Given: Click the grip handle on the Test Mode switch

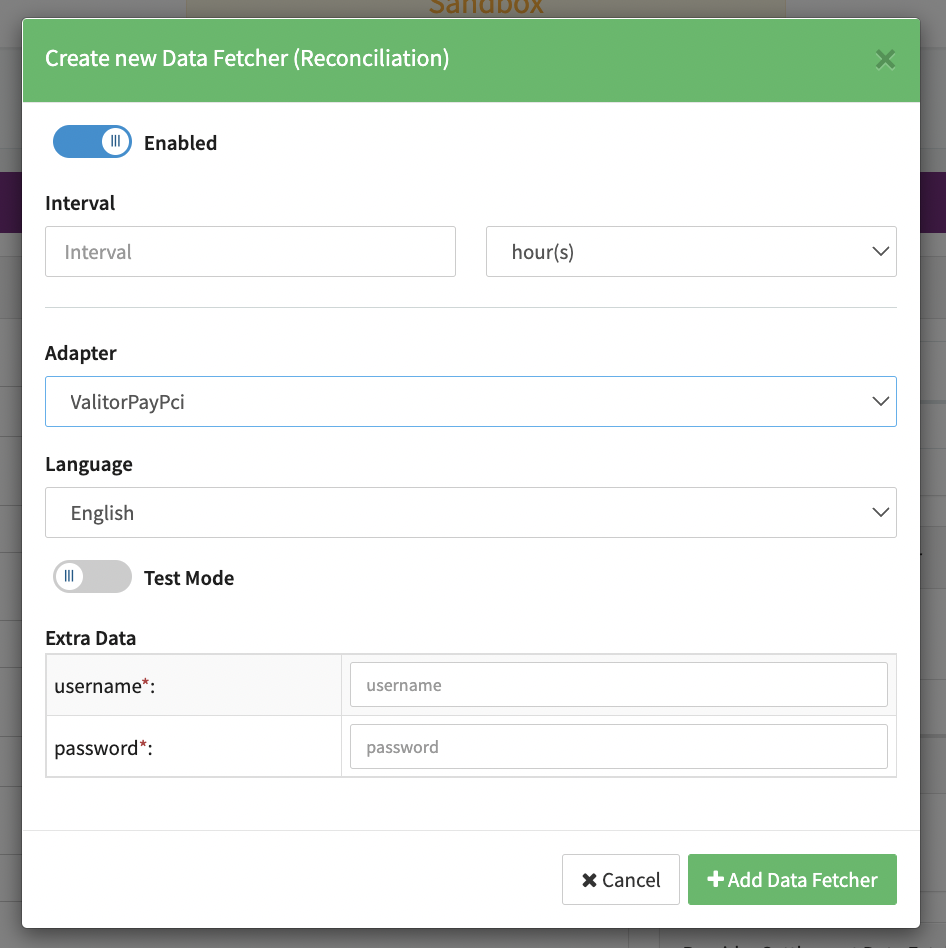Looking at the screenshot, I should [x=69, y=576].
